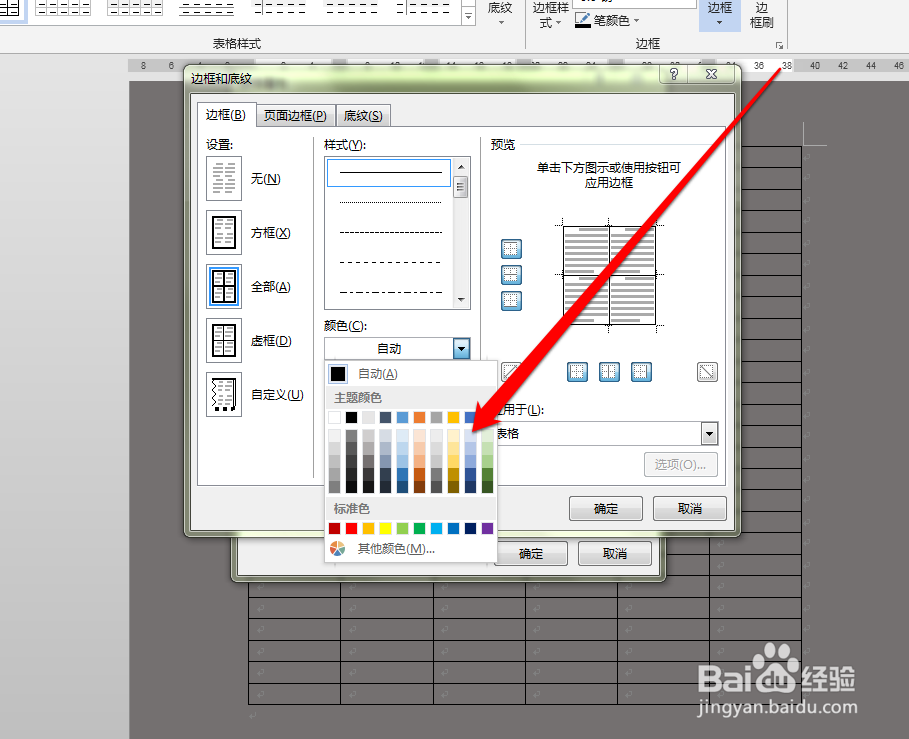This screenshot has width=909, height=739.
Task: Toggle the inside vertical border button
Action: tap(609, 372)
